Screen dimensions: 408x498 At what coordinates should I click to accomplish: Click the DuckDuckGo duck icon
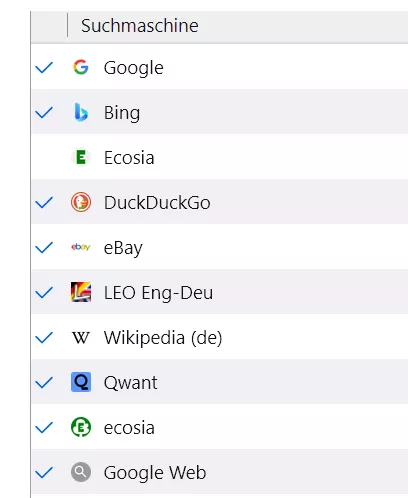point(81,202)
